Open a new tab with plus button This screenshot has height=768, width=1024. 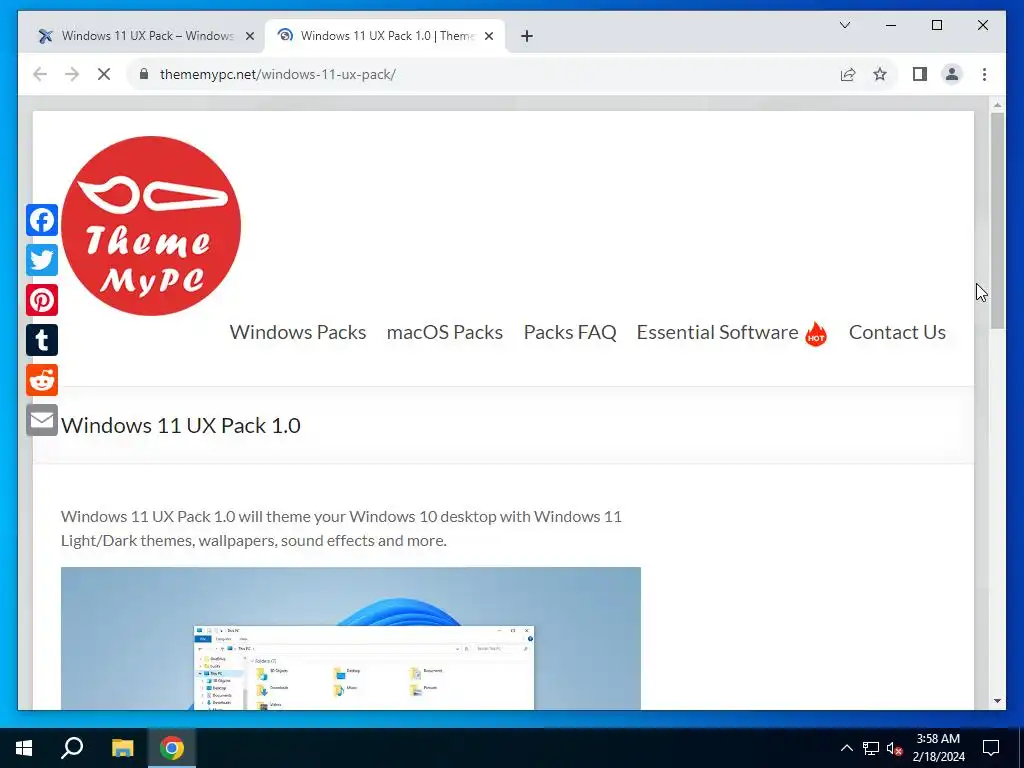[527, 36]
